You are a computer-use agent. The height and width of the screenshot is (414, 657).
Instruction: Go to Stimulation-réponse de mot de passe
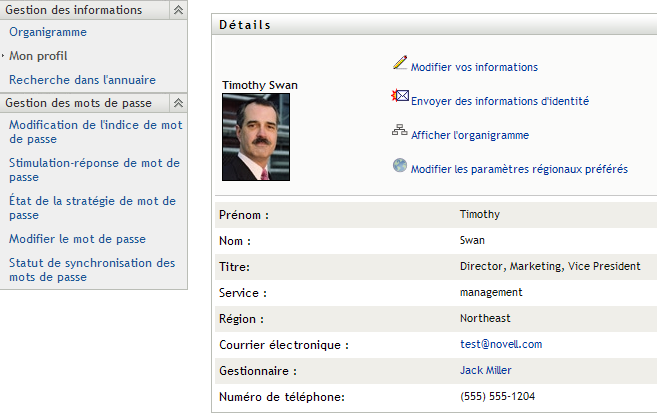[94, 170]
